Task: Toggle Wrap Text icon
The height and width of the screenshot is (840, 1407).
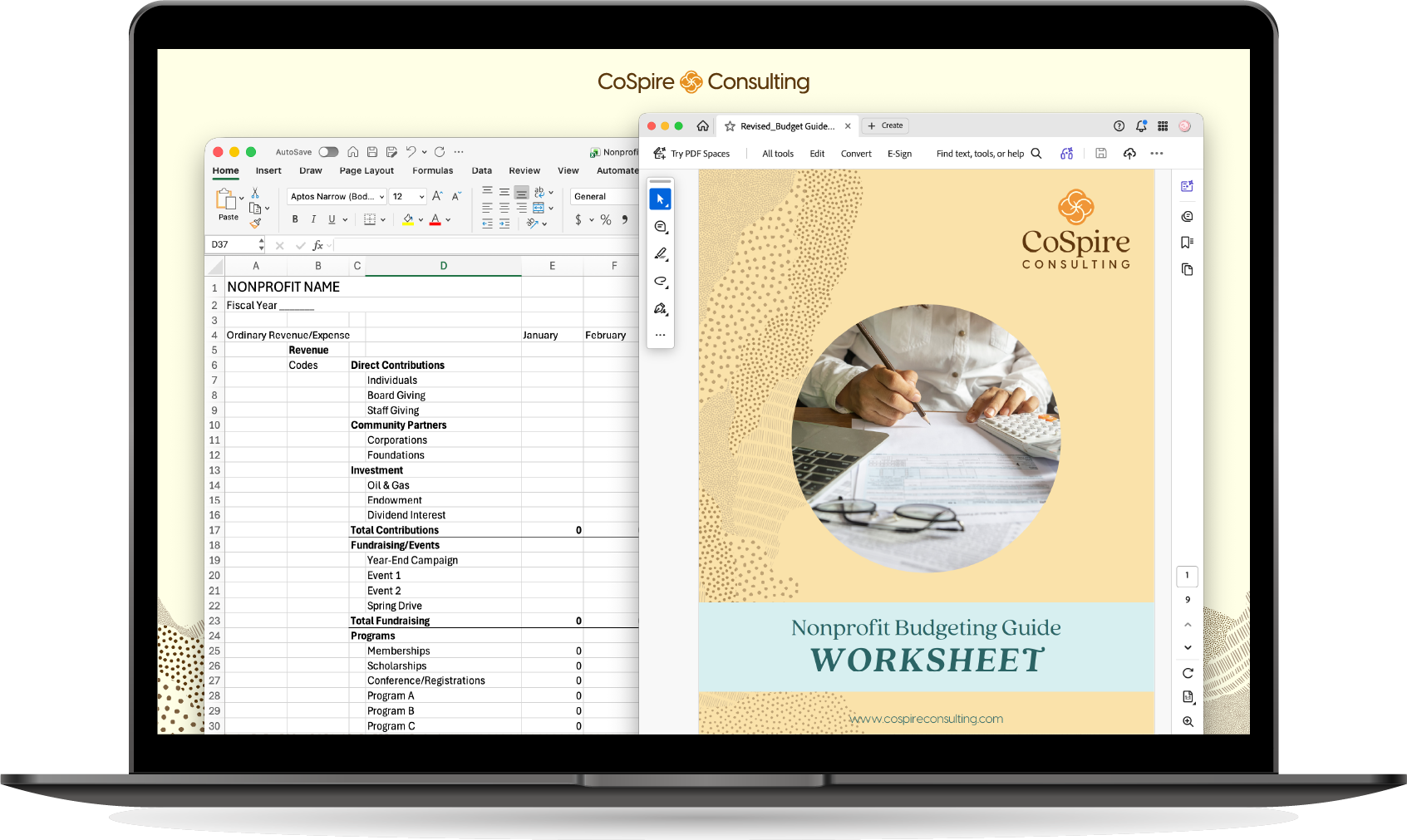Action: click(x=539, y=192)
